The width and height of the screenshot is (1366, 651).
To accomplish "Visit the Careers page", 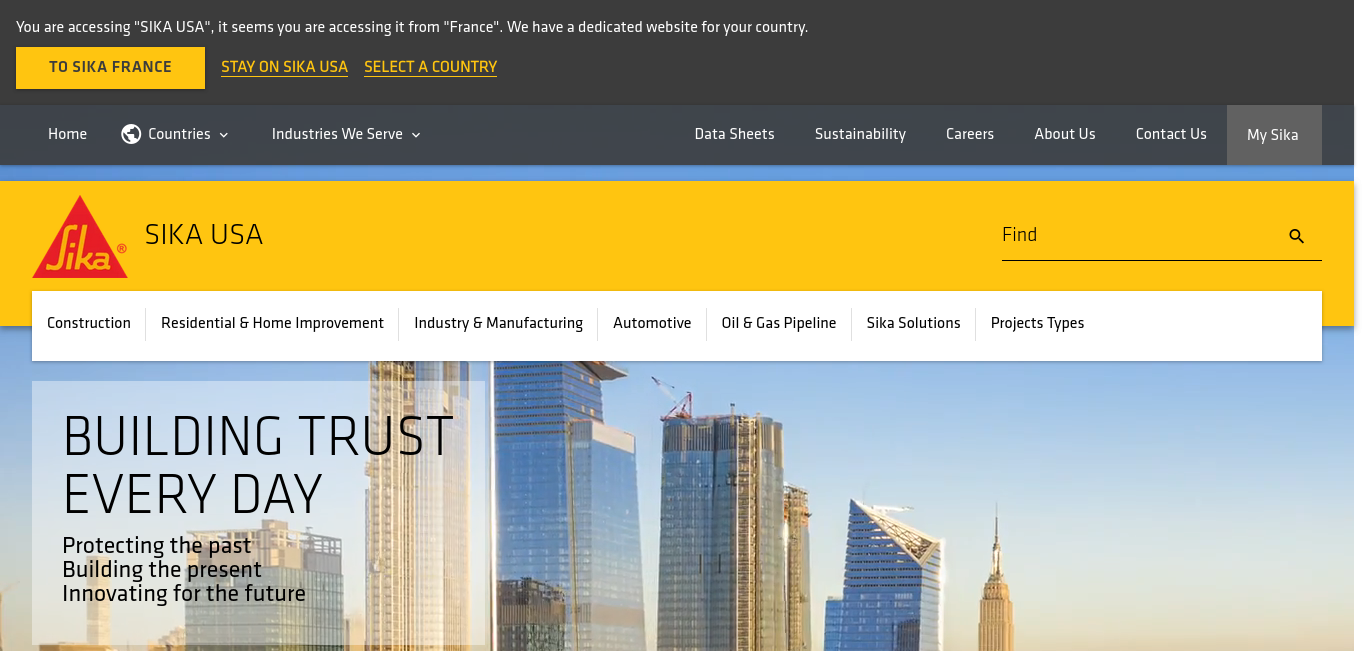I will [970, 134].
